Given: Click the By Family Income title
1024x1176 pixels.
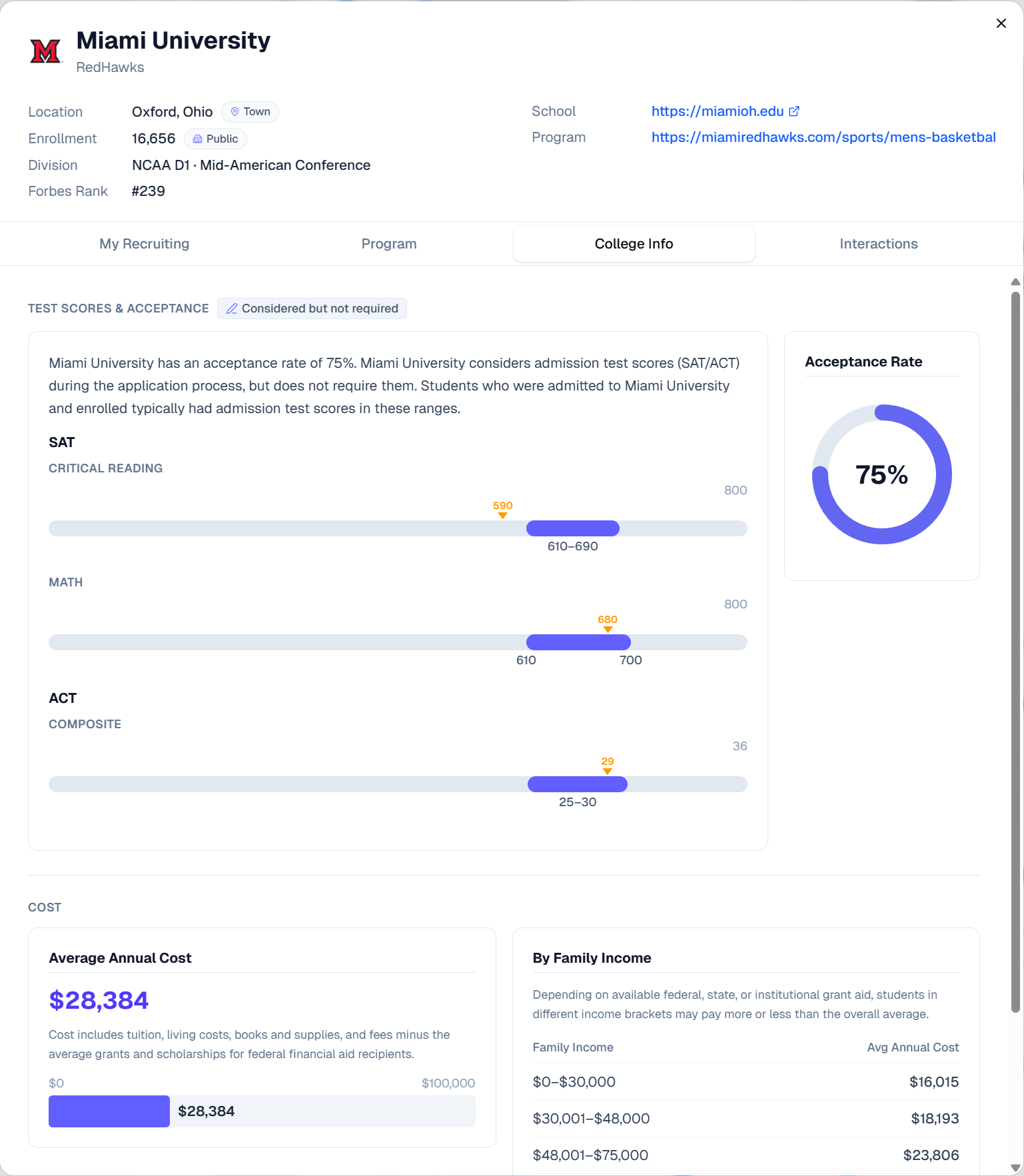Looking at the screenshot, I should click(592, 958).
